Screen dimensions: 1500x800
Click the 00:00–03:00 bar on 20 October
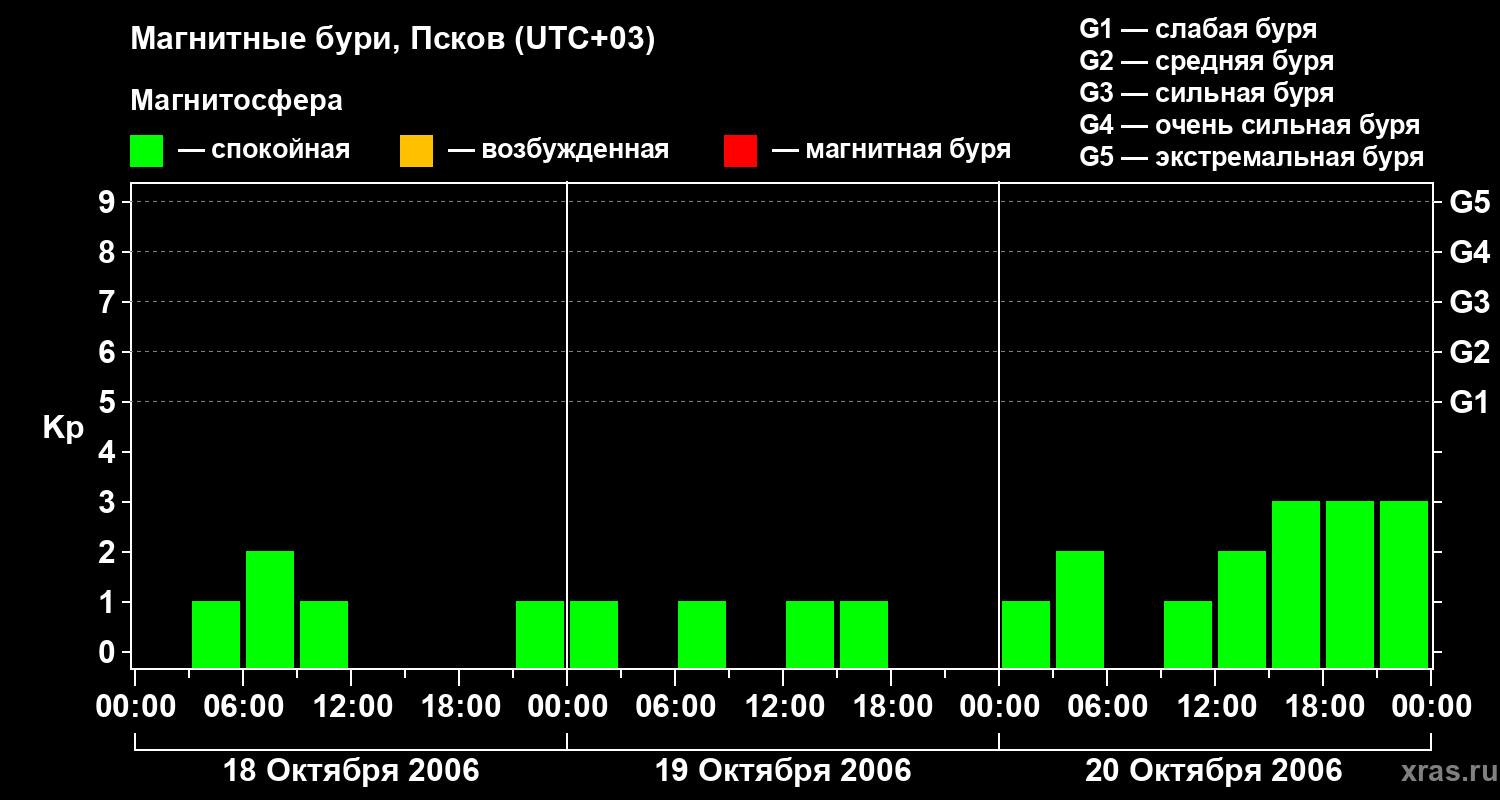1026,634
